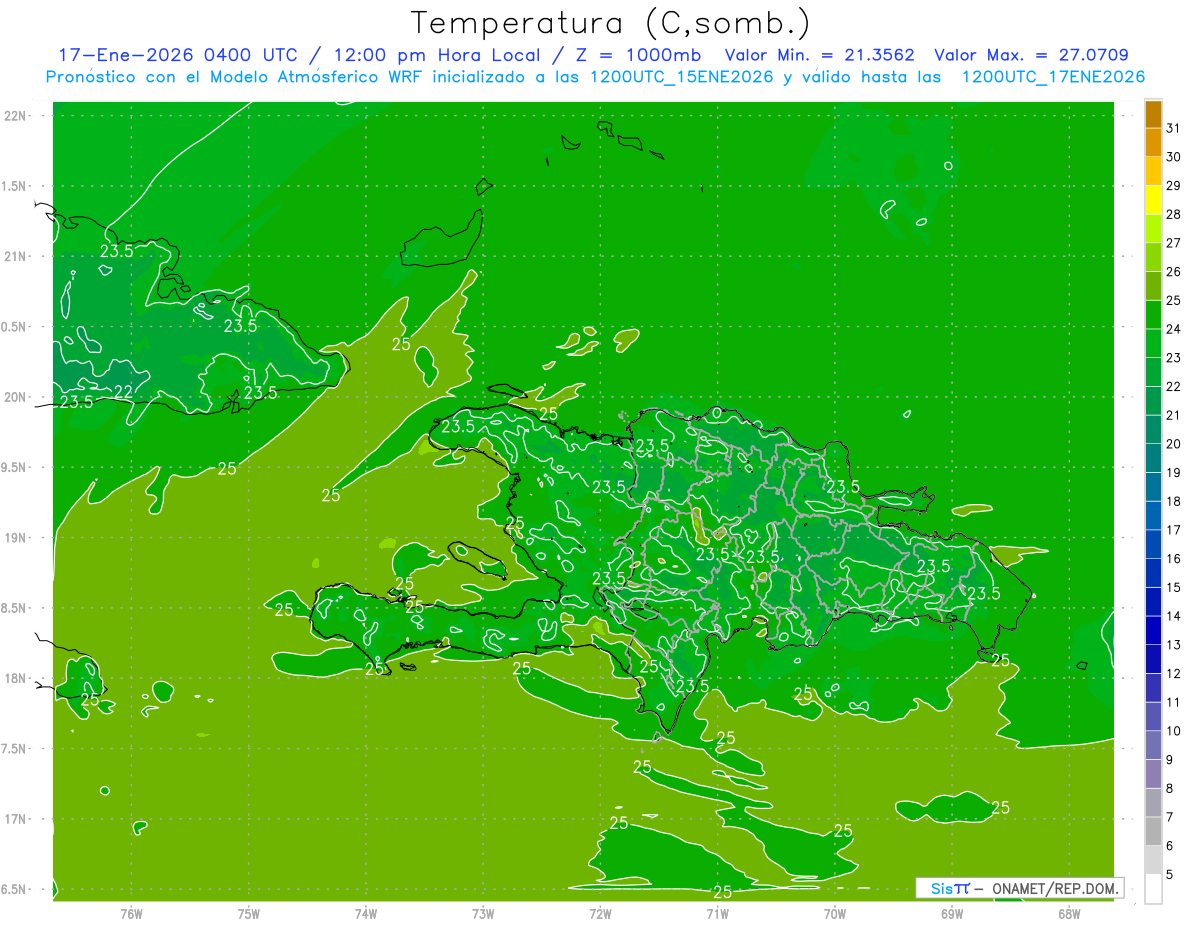Click the legend value 25
The height and width of the screenshot is (927, 1200).
click(1173, 300)
